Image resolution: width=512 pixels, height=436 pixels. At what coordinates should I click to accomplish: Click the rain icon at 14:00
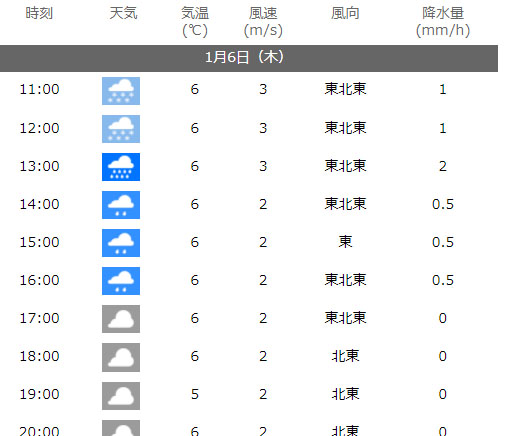click(x=121, y=205)
